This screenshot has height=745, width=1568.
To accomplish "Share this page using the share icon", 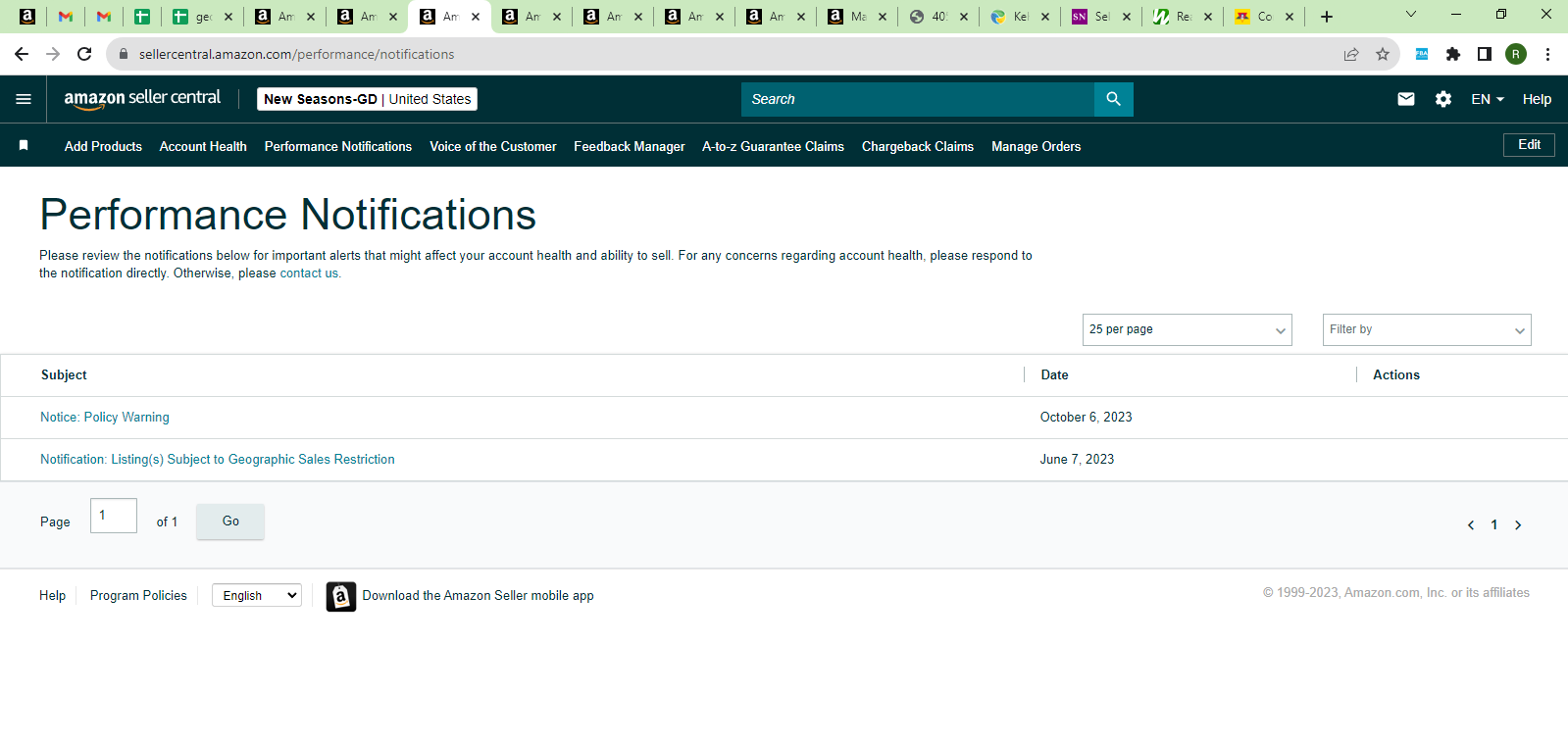I will 1351,54.
